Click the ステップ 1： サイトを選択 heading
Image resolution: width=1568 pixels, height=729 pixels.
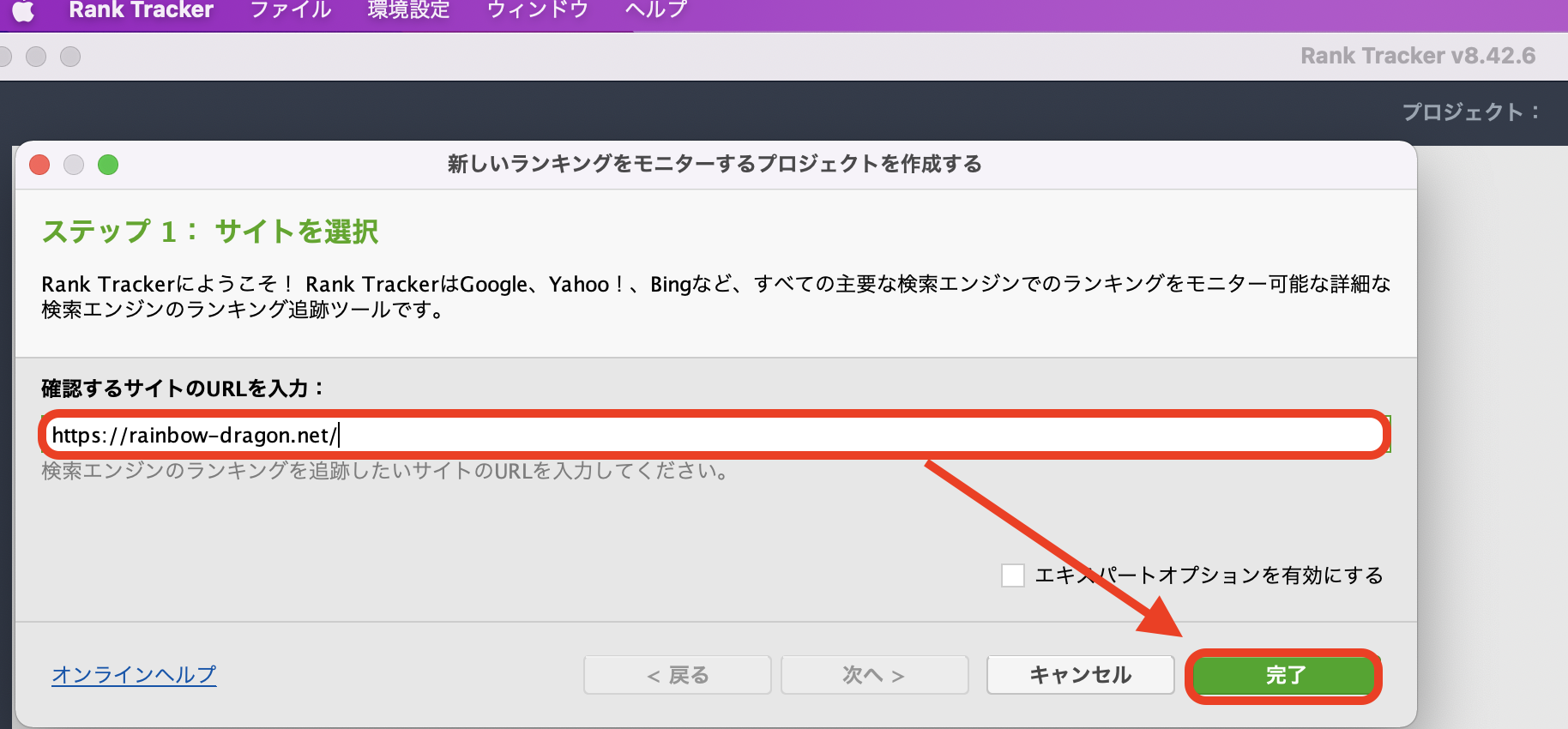210,232
